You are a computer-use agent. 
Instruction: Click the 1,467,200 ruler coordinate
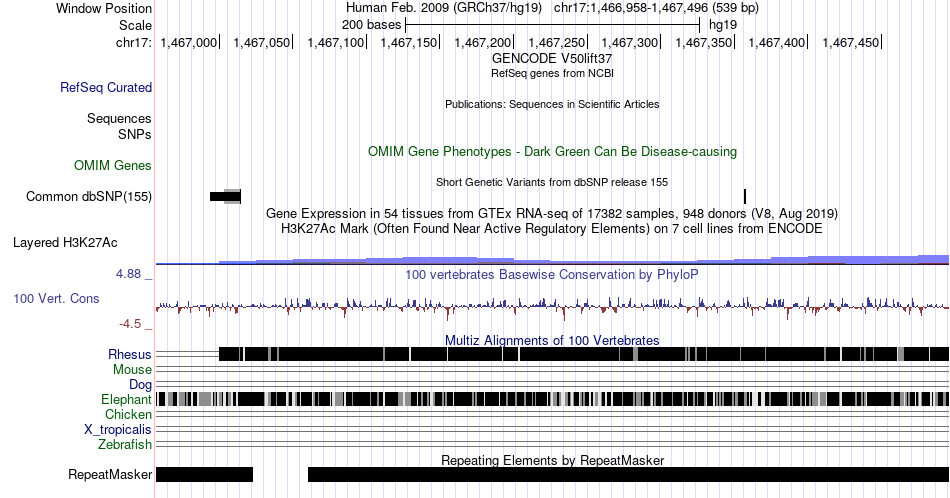click(483, 42)
